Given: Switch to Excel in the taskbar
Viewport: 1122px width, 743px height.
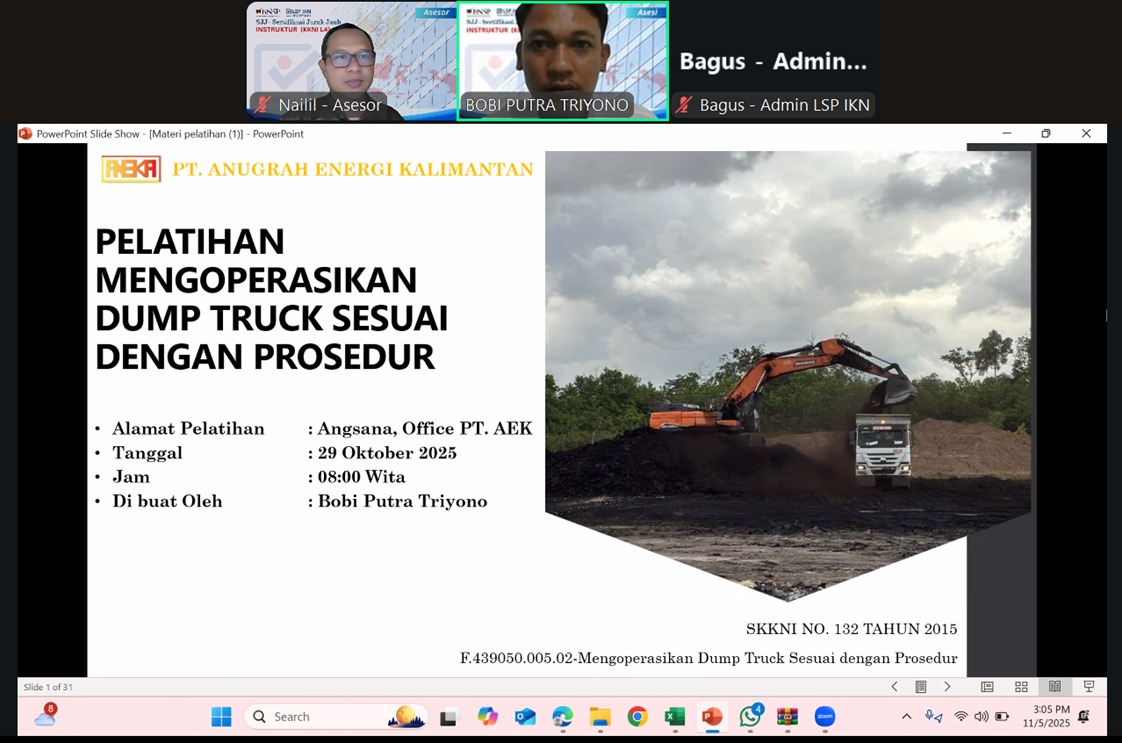Looking at the screenshot, I should coord(675,716).
